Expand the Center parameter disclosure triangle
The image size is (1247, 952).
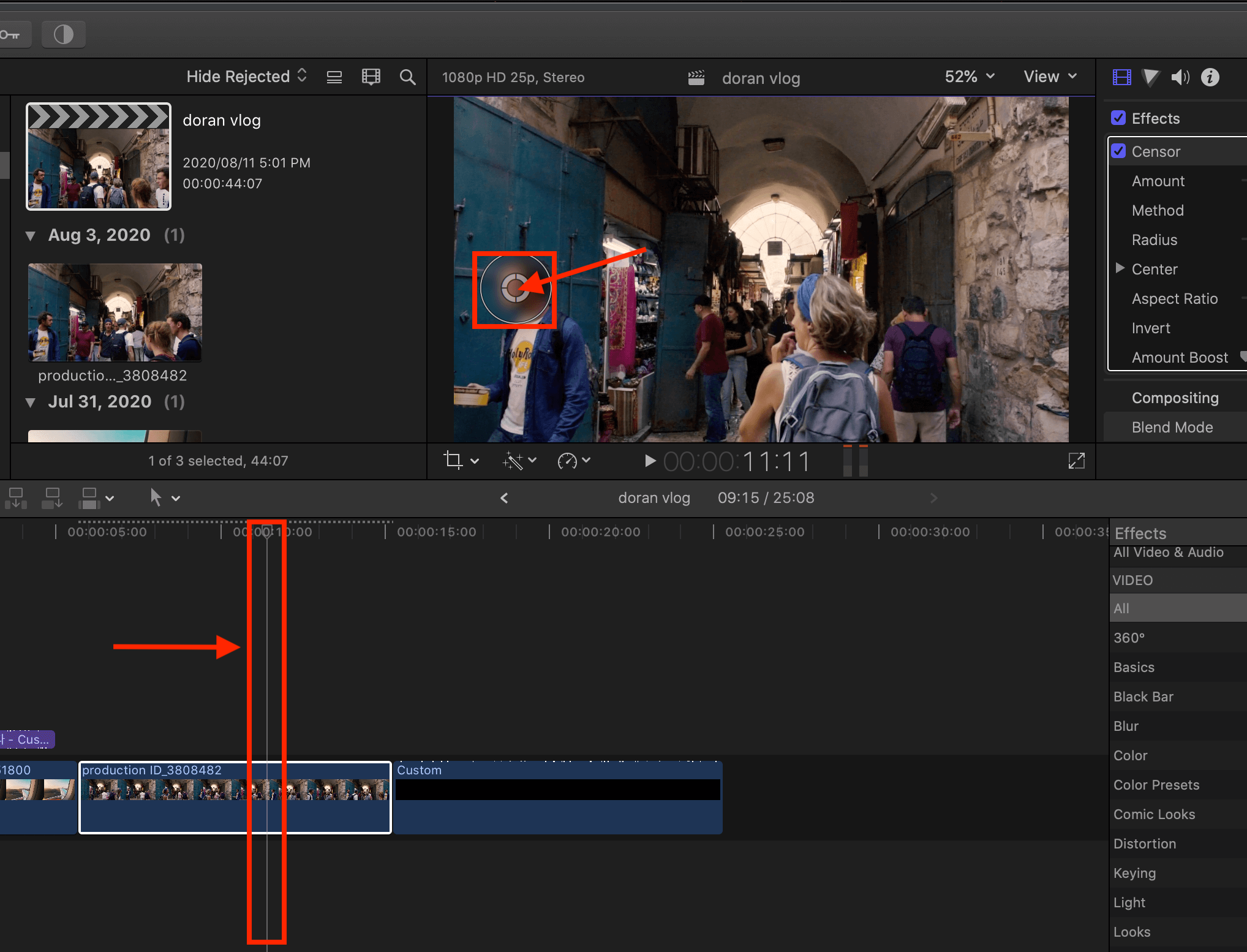point(1120,268)
